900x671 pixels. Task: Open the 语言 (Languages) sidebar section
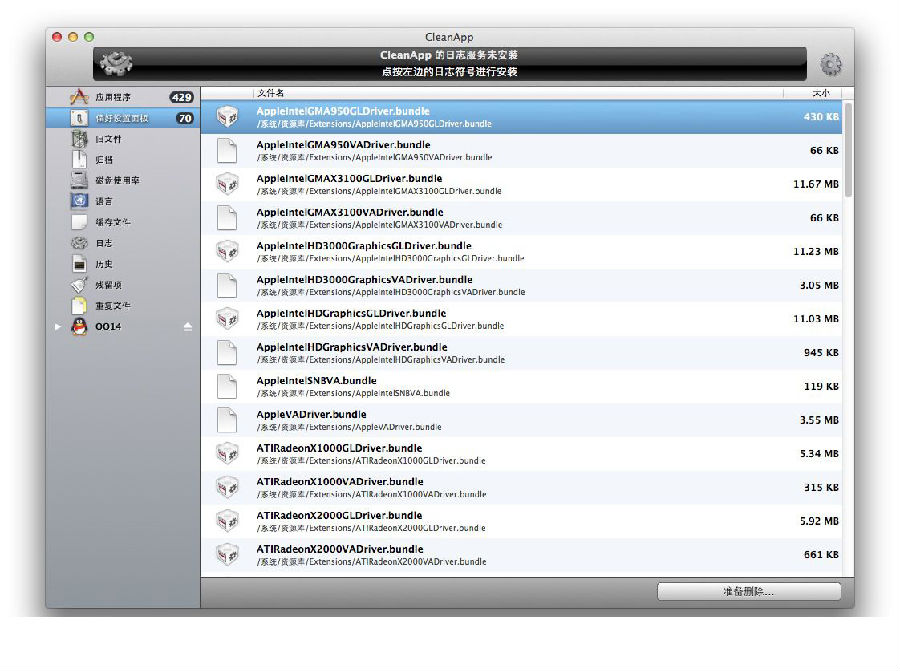pos(105,201)
